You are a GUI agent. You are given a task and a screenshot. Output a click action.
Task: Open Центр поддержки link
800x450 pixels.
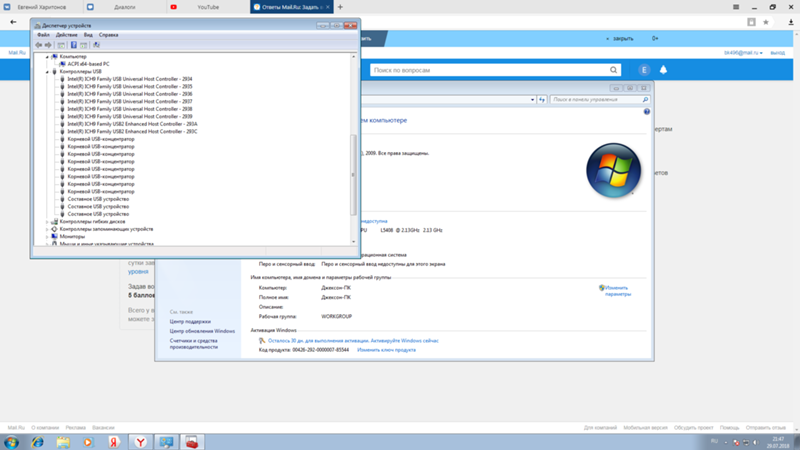click(190, 321)
